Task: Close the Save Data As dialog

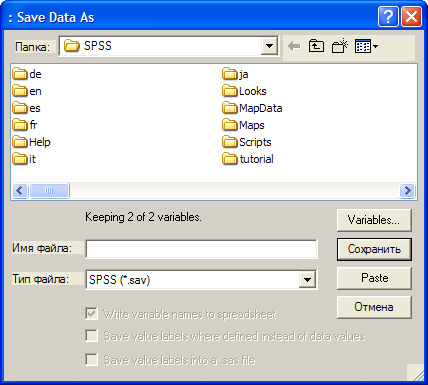Action: tap(411, 17)
